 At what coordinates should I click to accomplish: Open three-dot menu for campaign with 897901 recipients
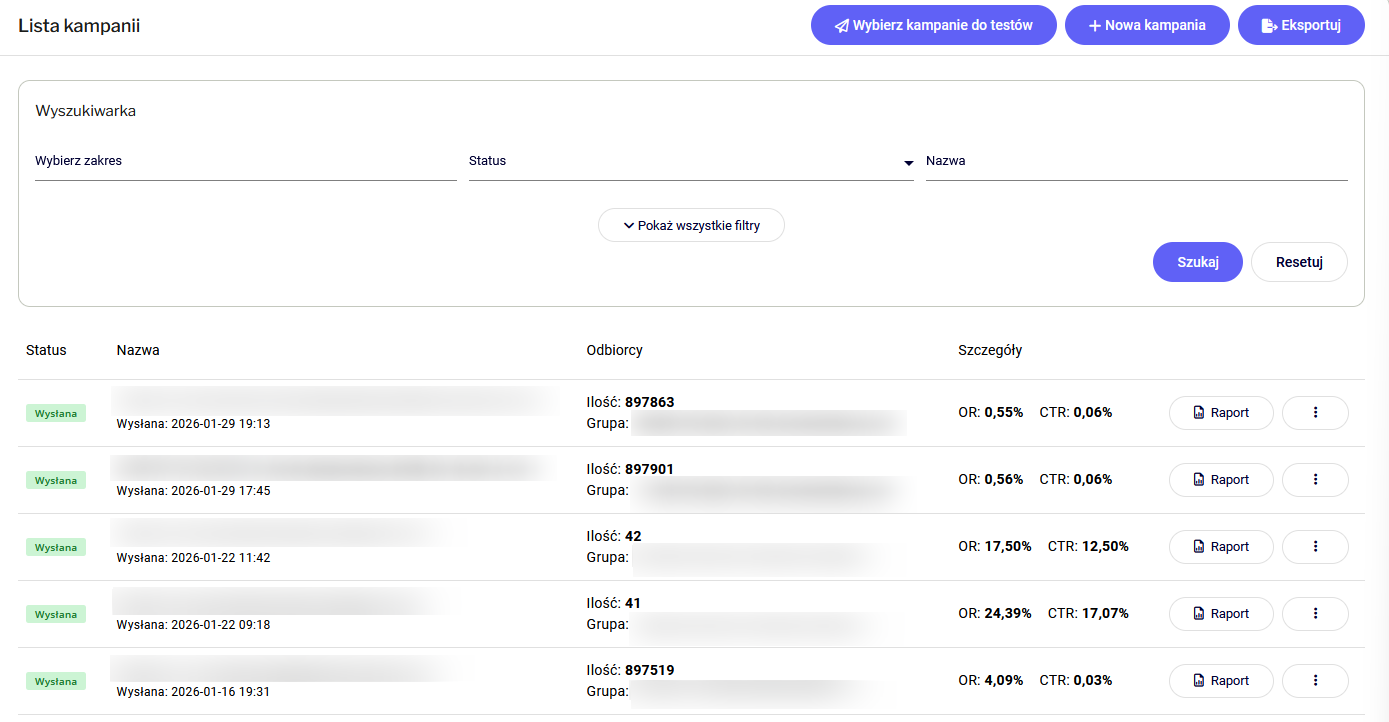[x=1315, y=480]
